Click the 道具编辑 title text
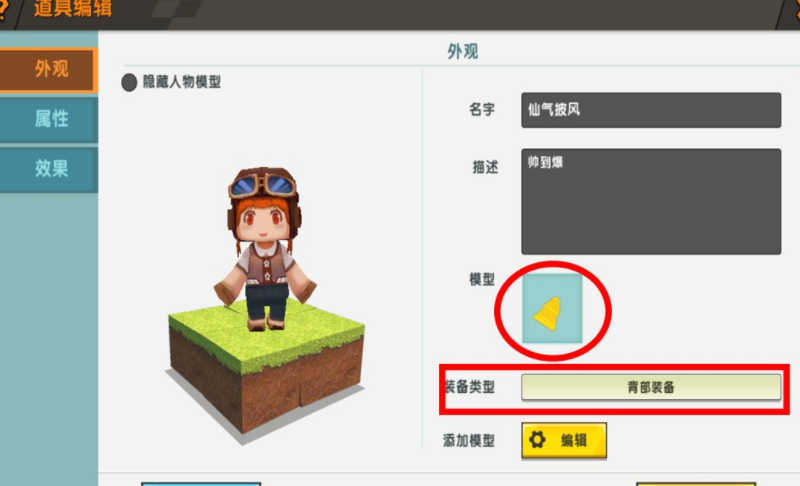The height and width of the screenshot is (486, 800). coord(73,9)
